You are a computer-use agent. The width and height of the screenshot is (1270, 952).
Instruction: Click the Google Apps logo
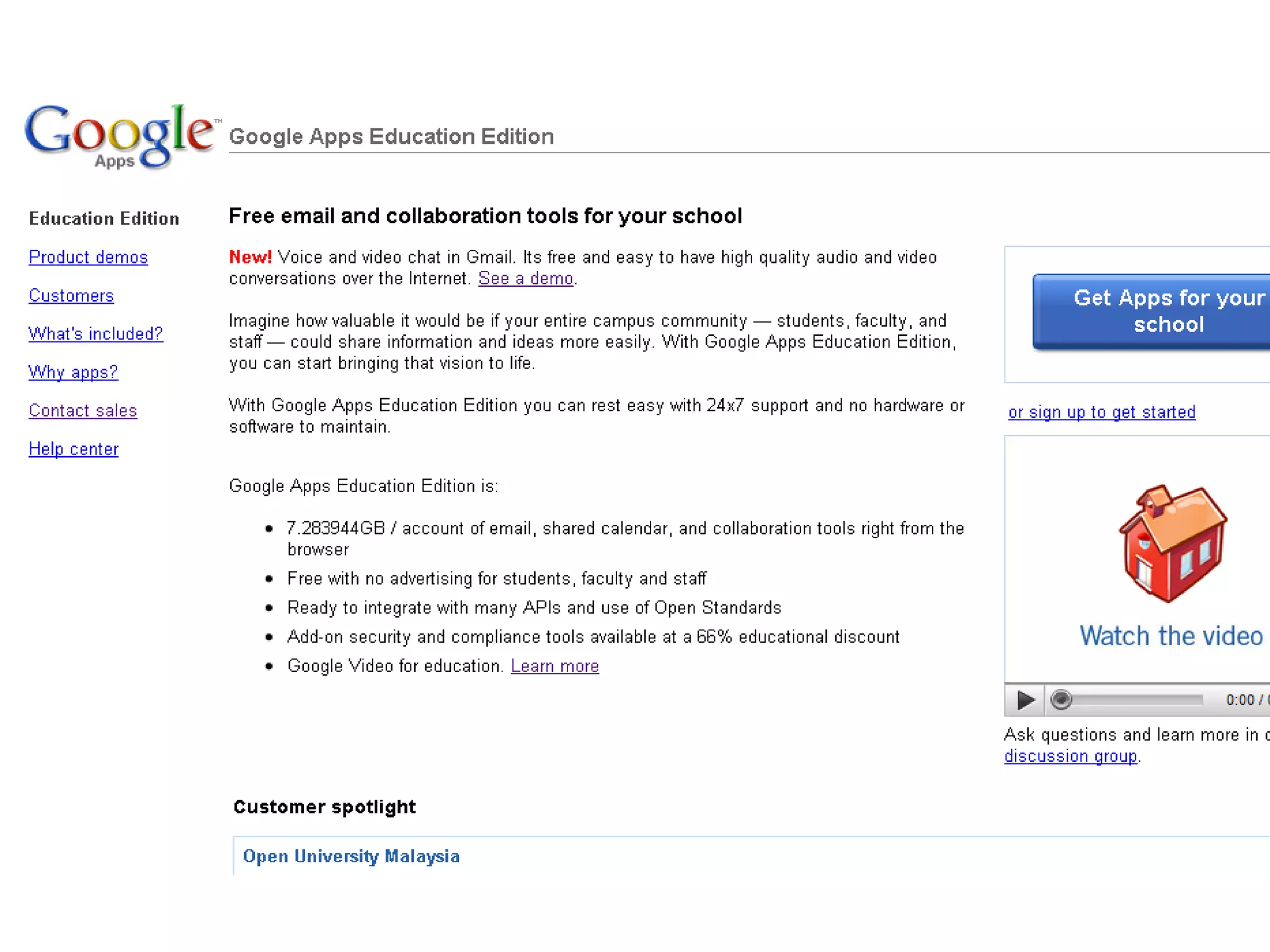coord(121,136)
